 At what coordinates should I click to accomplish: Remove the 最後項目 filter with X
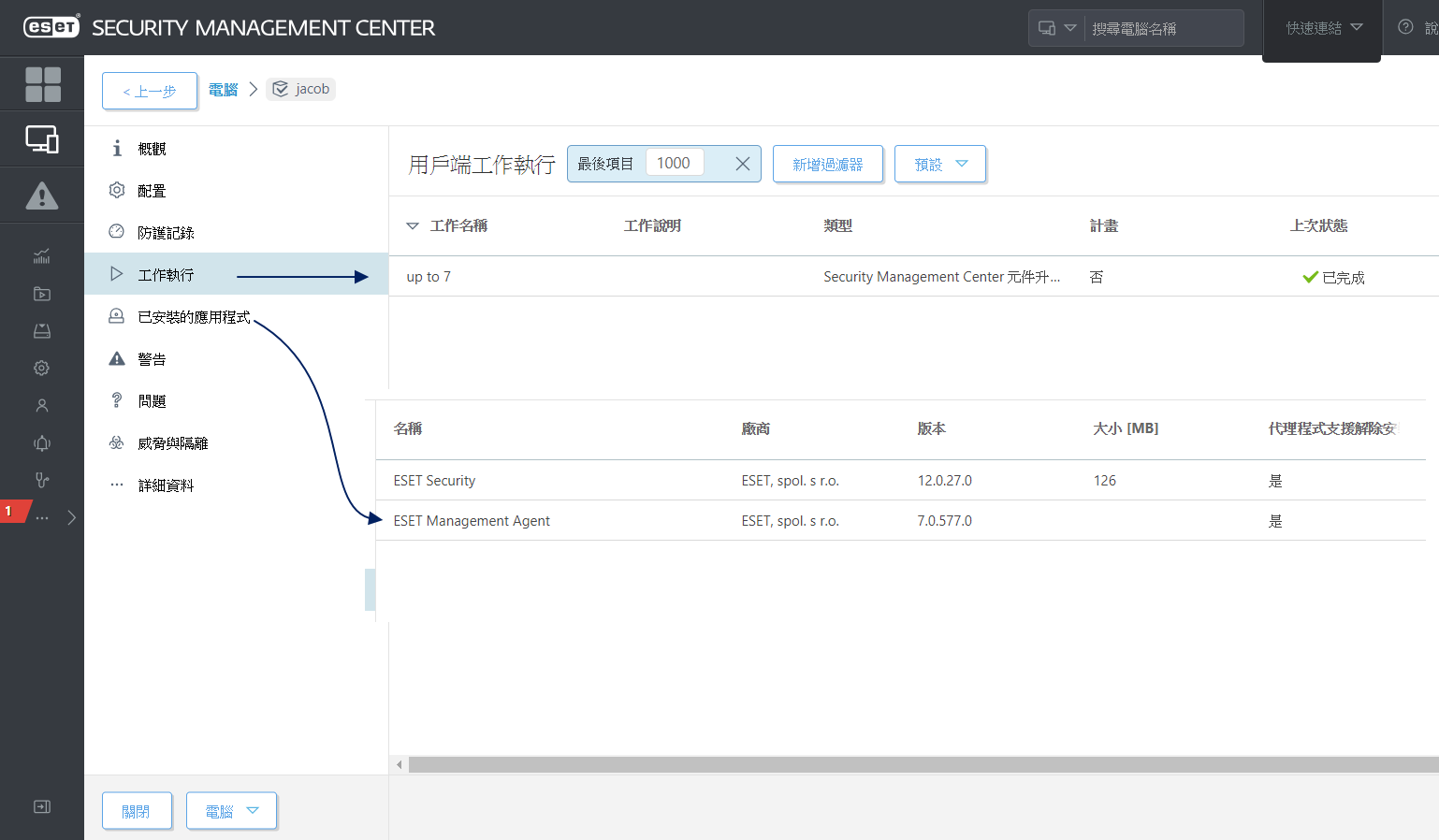click(743, 164)
